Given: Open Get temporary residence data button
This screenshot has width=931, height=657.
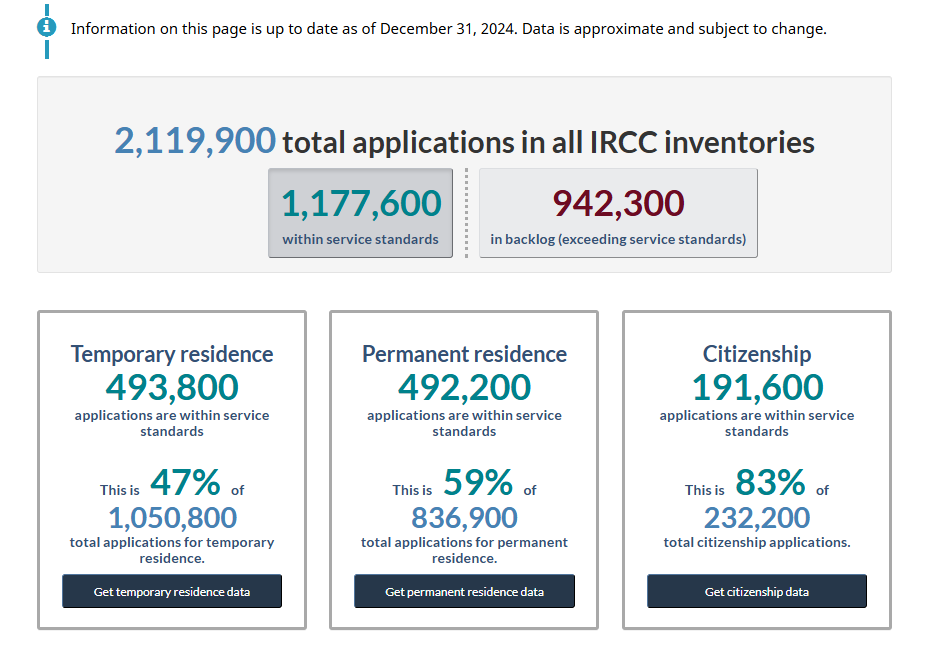Looking at the screenshot, I should 172,591.
